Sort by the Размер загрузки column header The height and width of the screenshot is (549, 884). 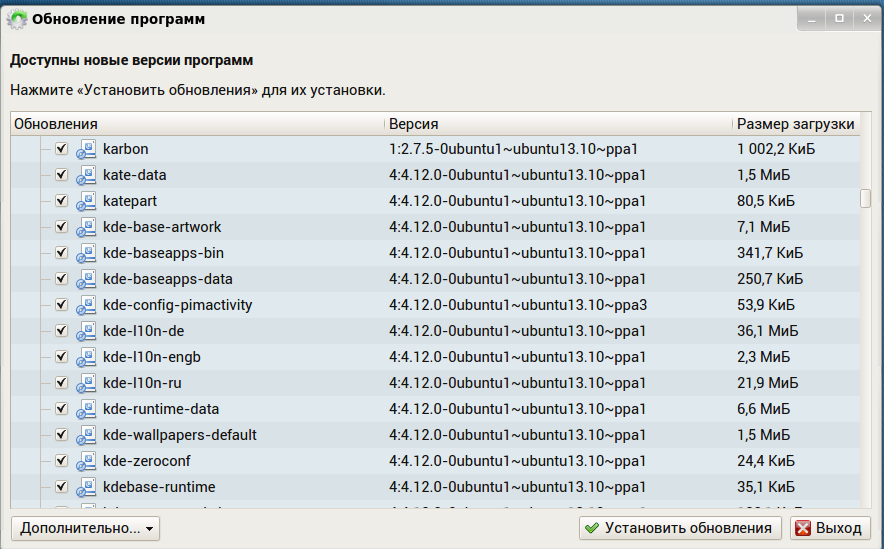(795, 124)
